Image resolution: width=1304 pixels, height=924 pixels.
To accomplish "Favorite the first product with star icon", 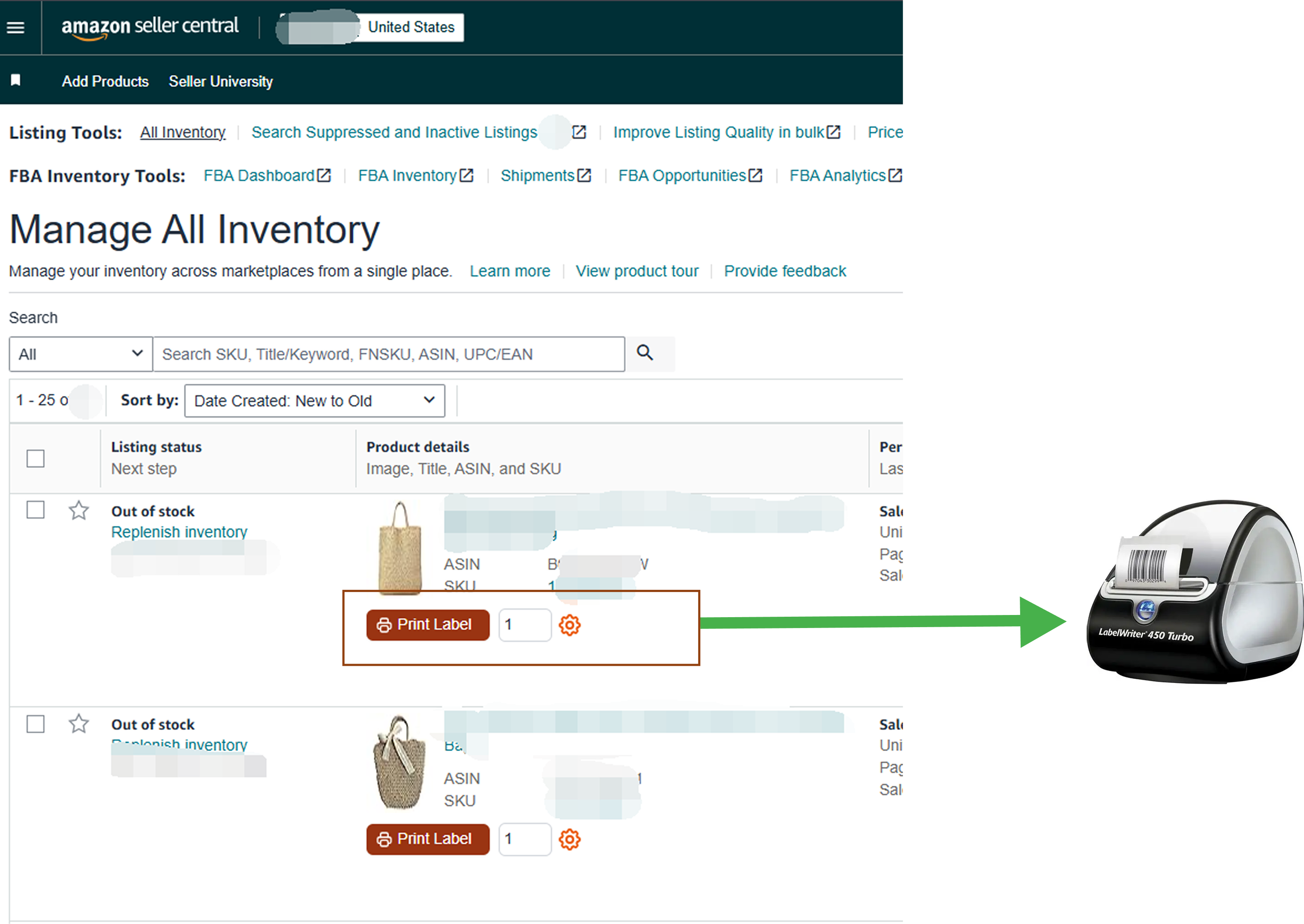I will click(x=79, y=510).
